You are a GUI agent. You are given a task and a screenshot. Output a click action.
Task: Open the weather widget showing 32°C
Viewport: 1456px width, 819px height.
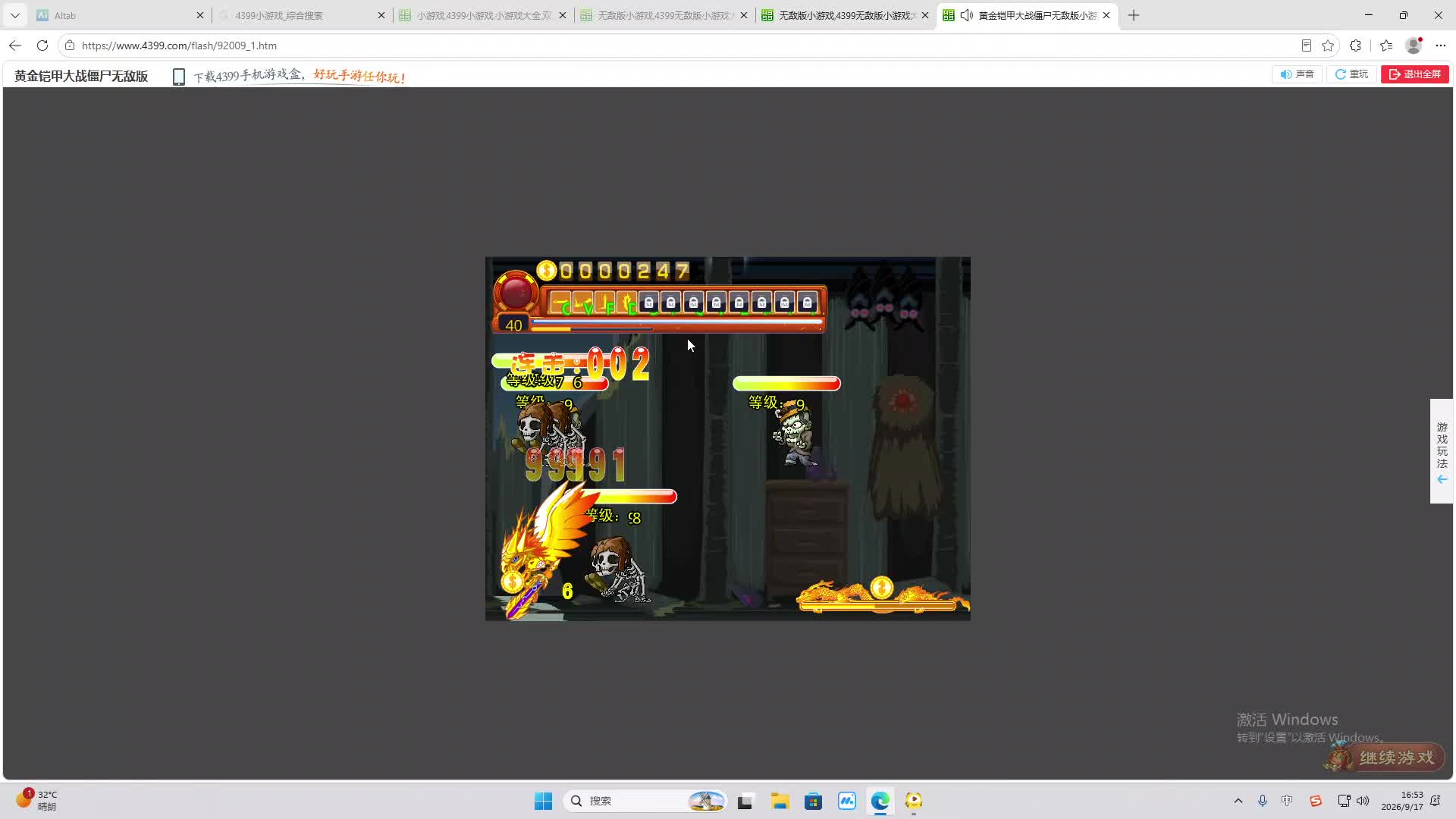(x=36, y=801)
